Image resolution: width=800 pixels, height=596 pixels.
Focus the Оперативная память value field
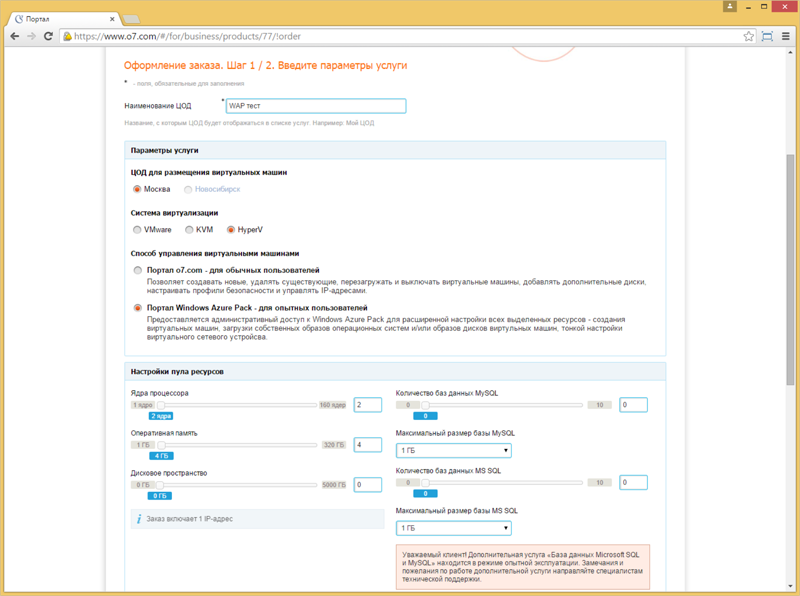click(368, 444)
